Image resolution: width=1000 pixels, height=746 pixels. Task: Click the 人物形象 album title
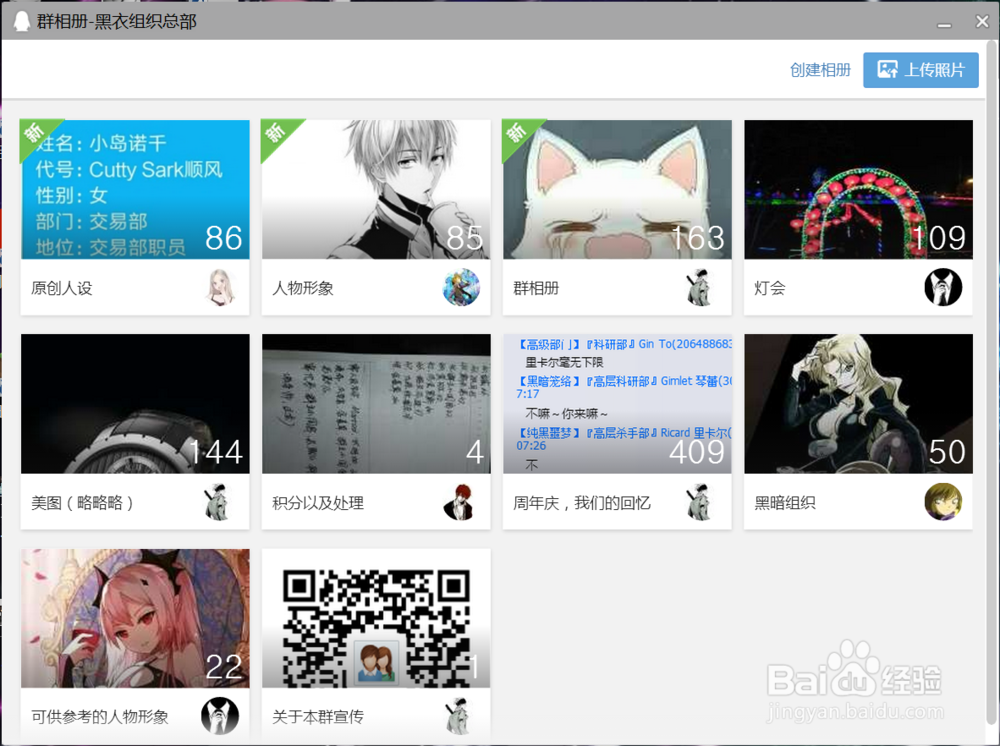click(303, 288)
